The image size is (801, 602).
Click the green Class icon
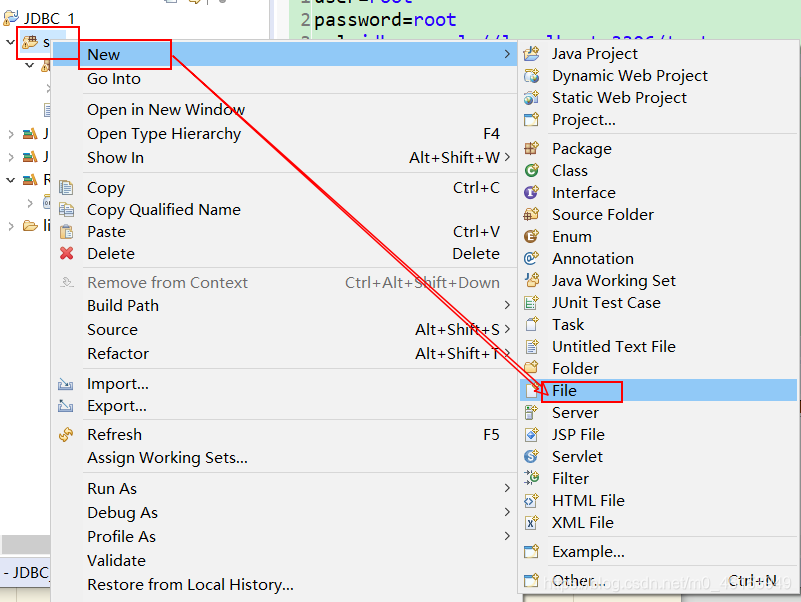coord(531,170)
